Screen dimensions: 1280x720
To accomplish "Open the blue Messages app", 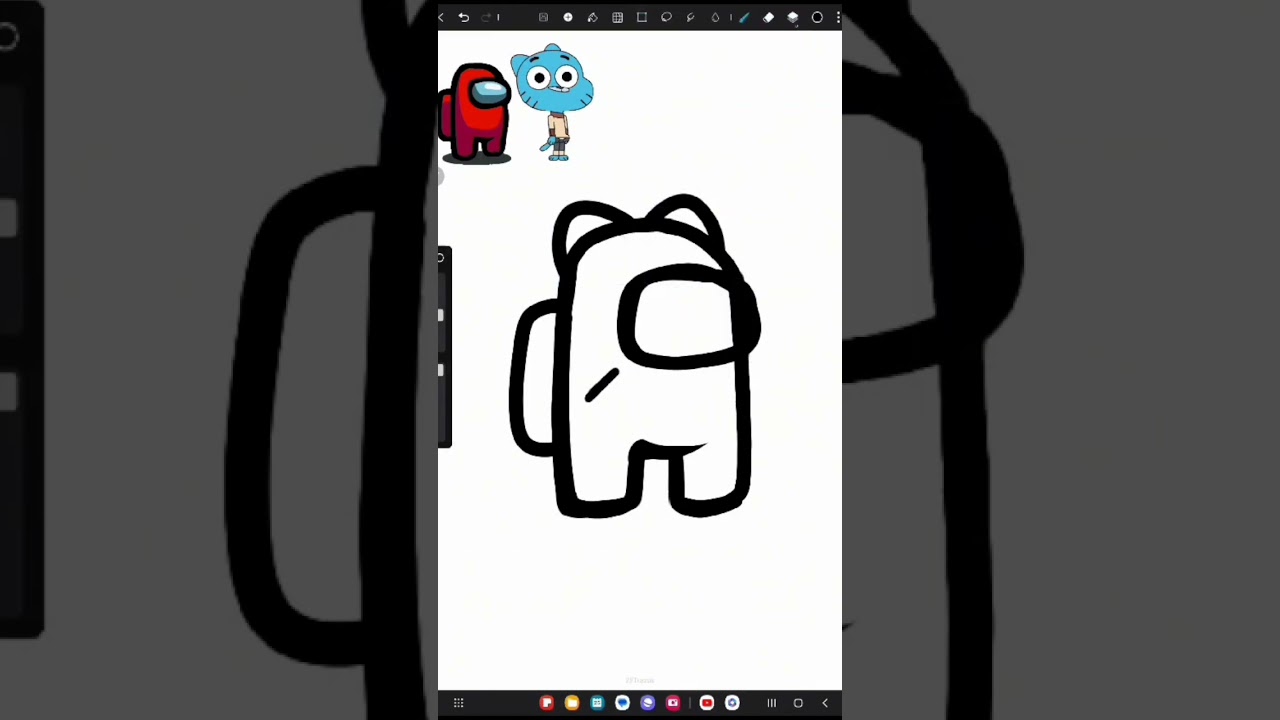I will coord(622,703).
